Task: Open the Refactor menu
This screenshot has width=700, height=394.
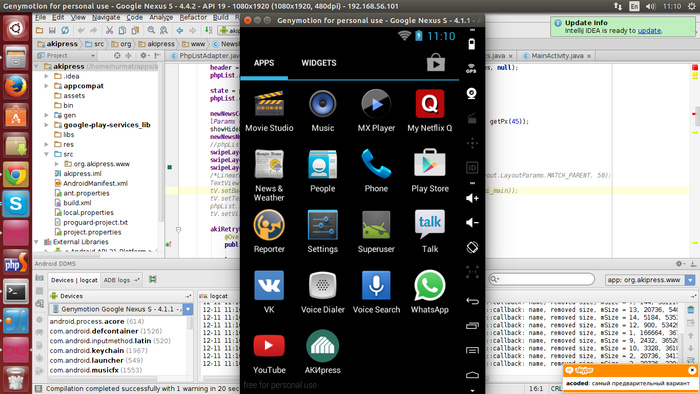Action: click(193, 17)
